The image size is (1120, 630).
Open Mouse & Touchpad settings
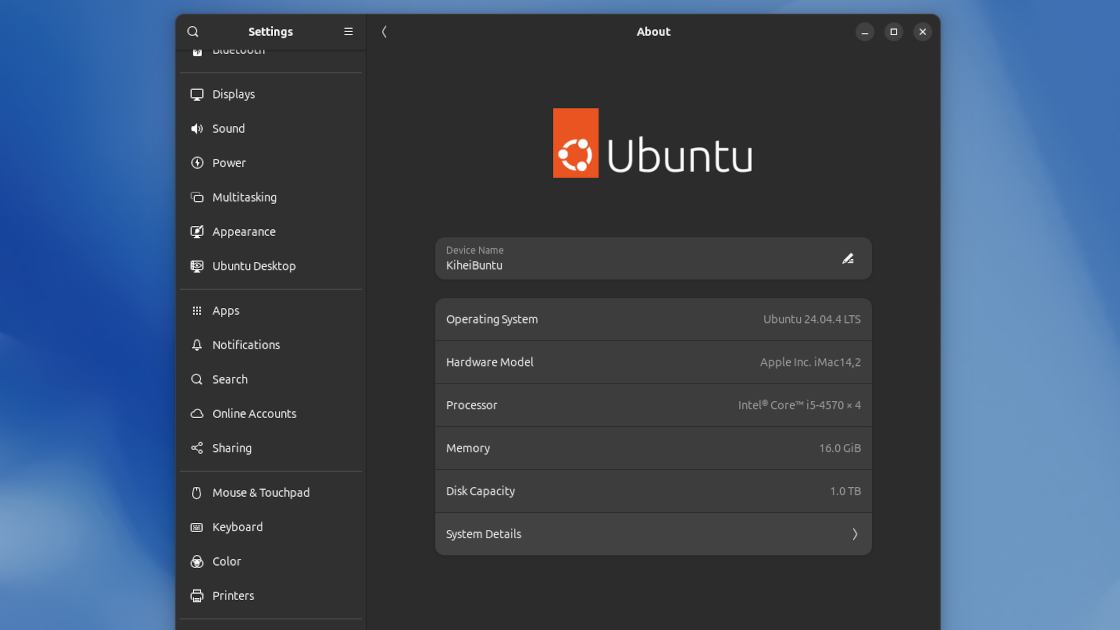[x=262, y=492]
